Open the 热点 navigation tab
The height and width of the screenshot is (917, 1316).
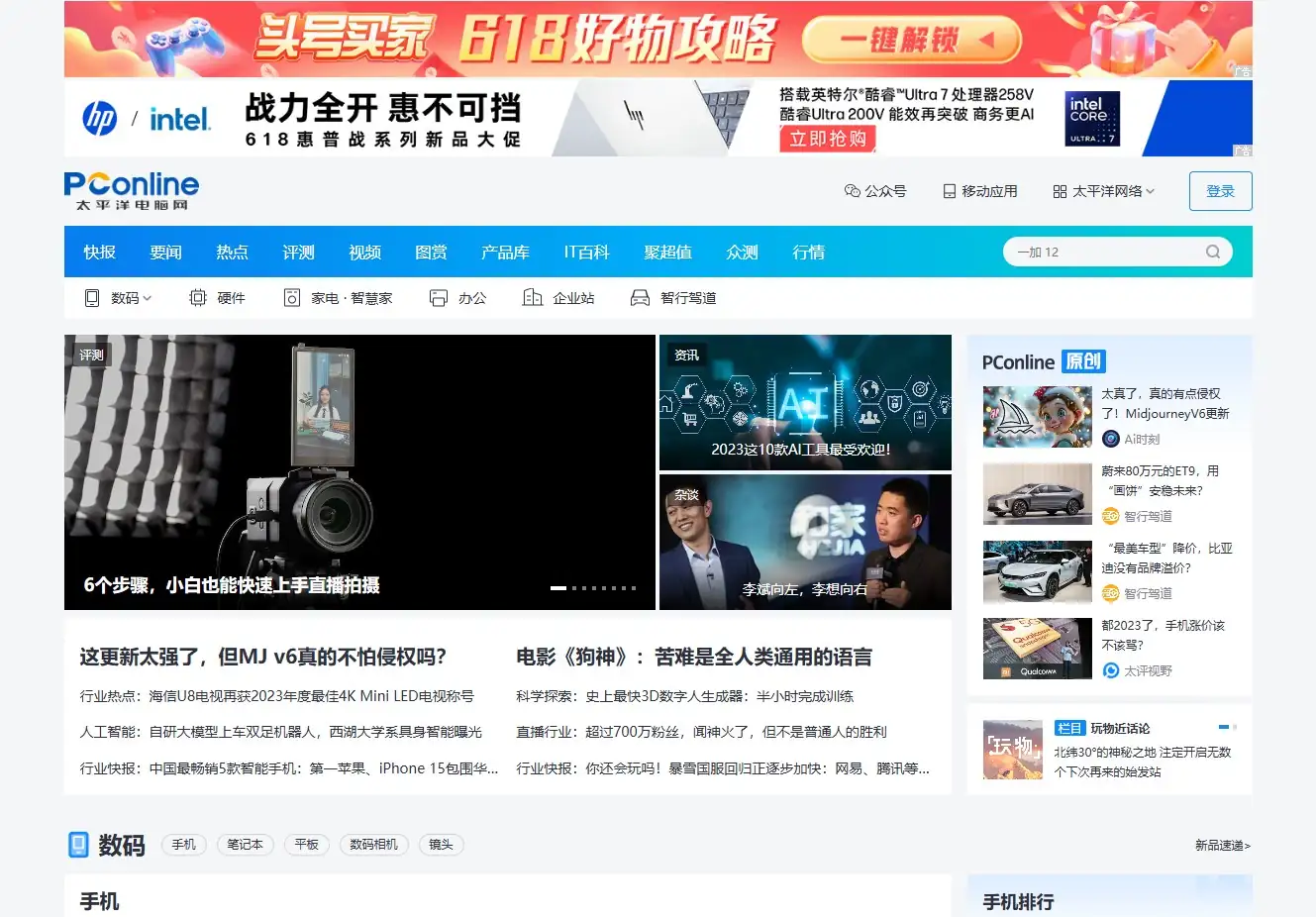(x=232, y=253)
